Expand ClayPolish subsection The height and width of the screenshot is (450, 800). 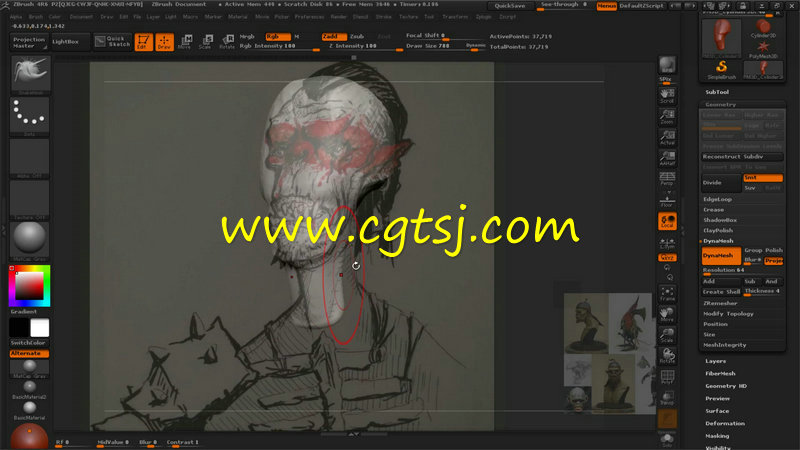718,231
